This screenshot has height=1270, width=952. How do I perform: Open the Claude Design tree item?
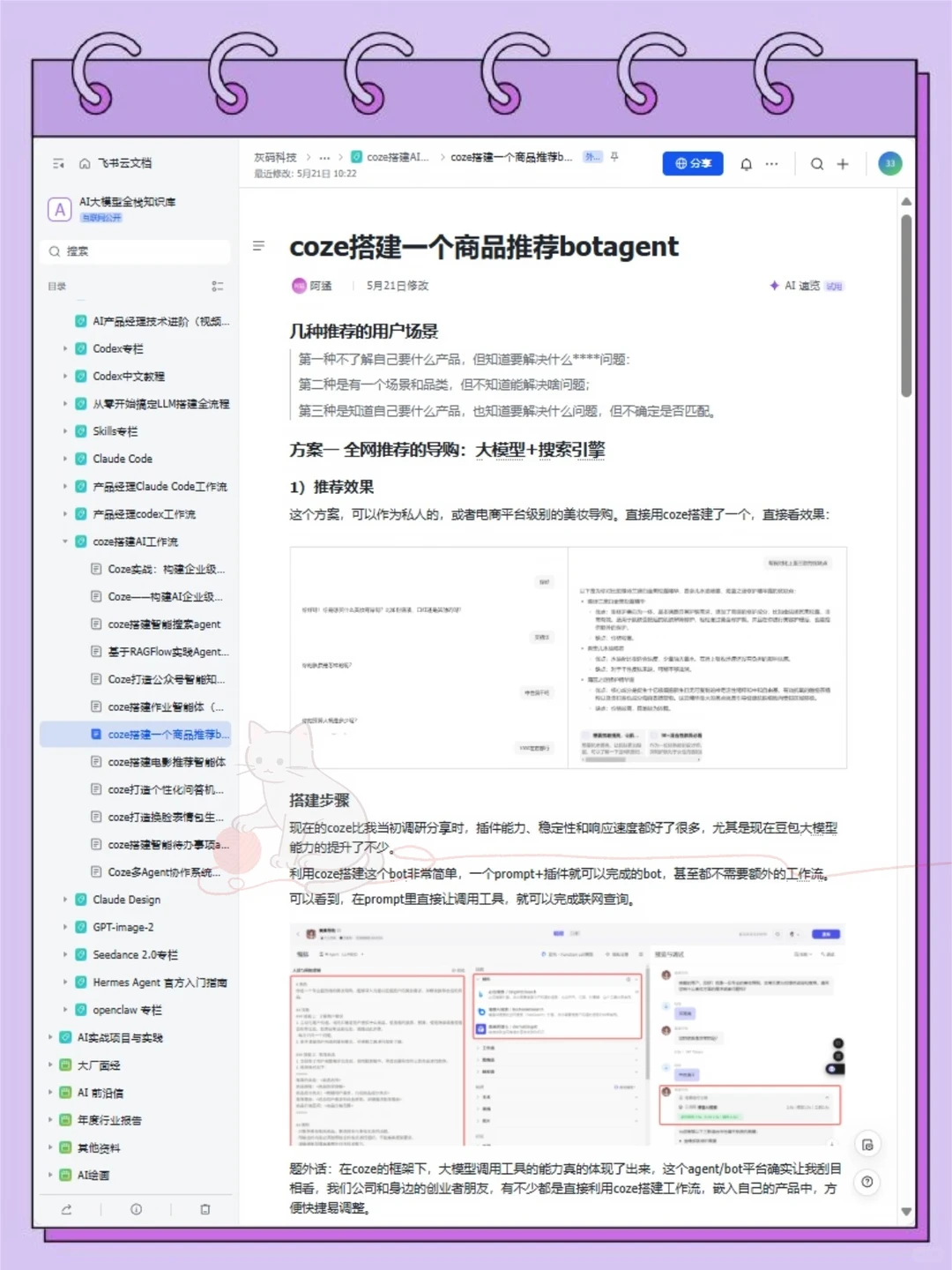(x=126, y=900)
